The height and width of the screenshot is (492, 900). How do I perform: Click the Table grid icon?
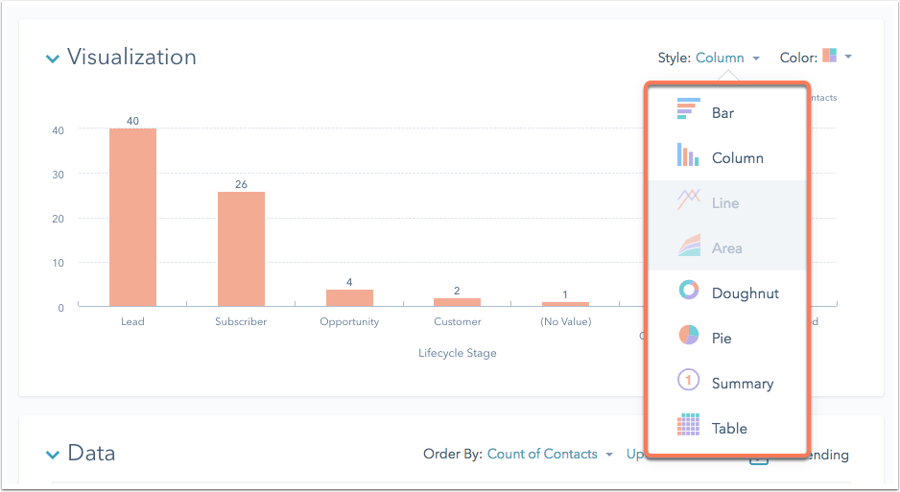(688, 427)
